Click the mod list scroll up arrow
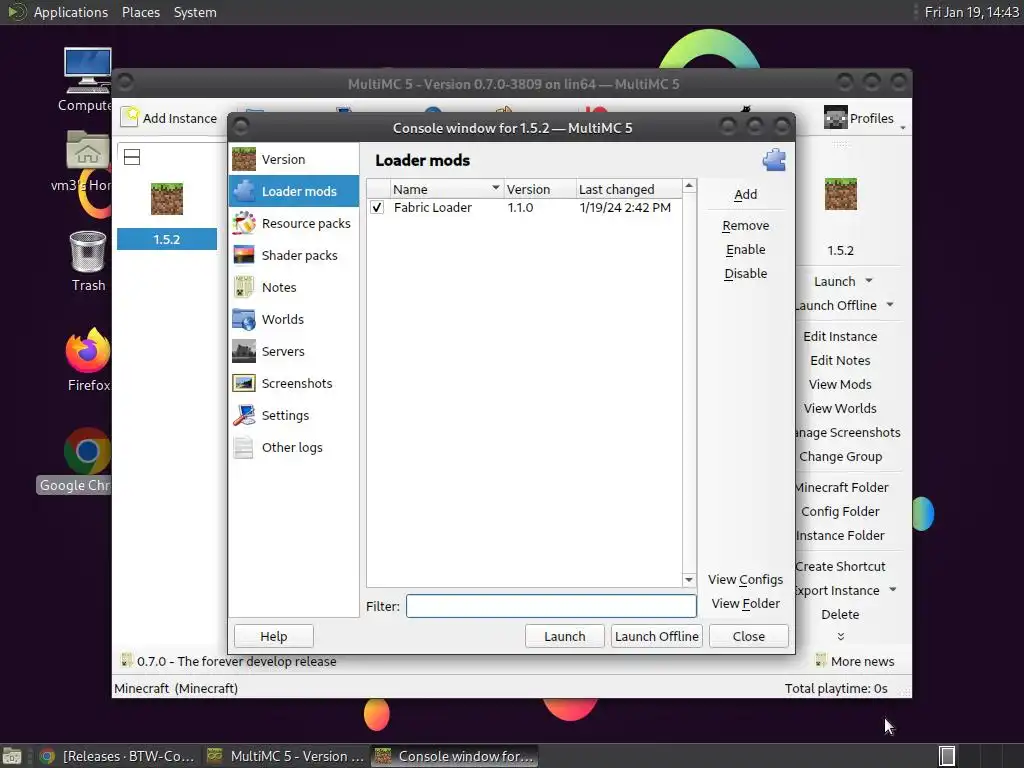 pos(689,187)
